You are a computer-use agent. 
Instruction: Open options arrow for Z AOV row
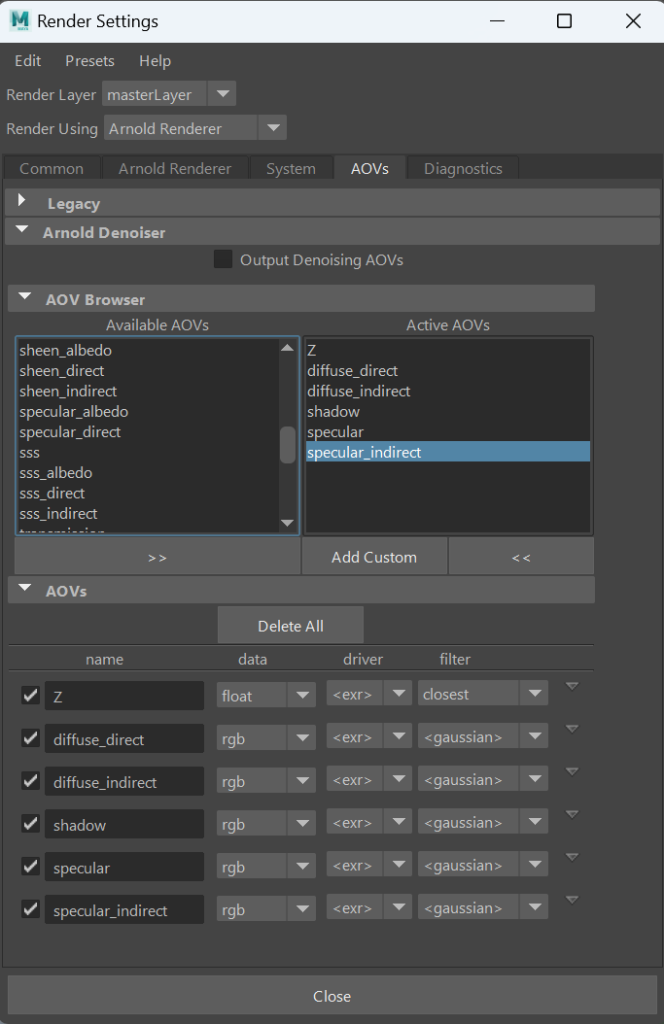pyautogui.click(x=572, y=686)
